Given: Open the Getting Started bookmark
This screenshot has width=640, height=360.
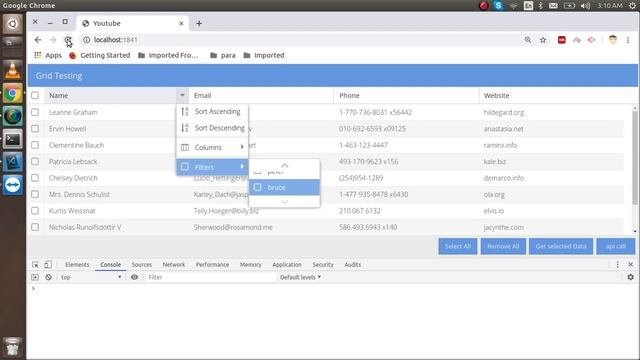Looking at the screenshot, I should coord(100,55).
